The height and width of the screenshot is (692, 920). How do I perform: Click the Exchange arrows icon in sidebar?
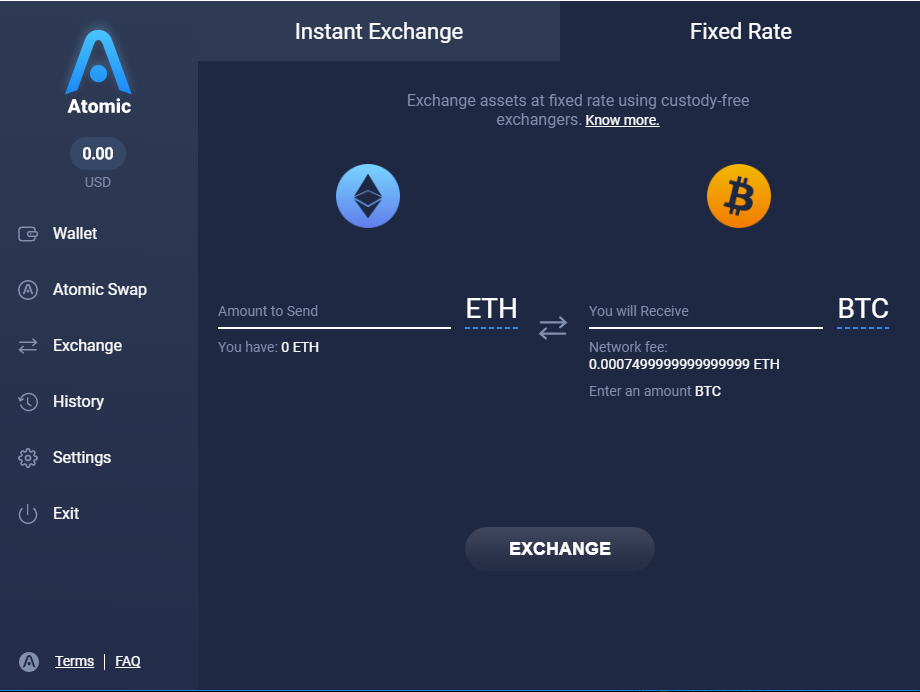pyautogui.click(x=28, y=346)
